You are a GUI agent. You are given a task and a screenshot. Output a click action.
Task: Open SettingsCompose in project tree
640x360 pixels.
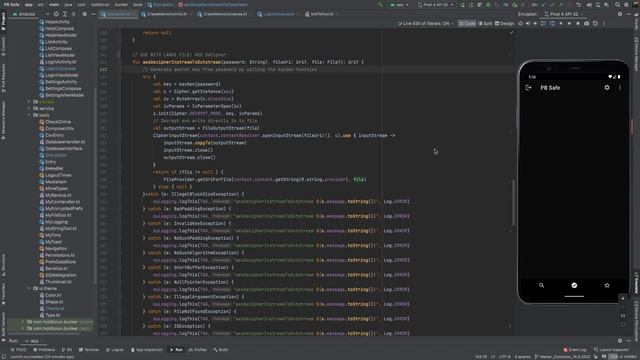pos(60,89)
